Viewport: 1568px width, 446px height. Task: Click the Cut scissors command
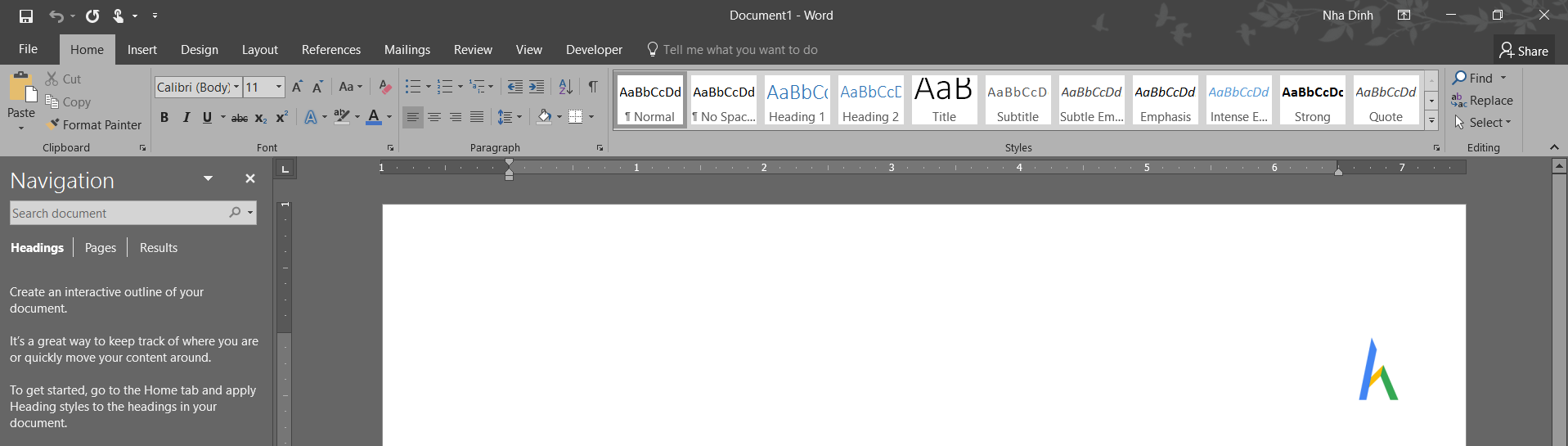(x=63, y=79)
